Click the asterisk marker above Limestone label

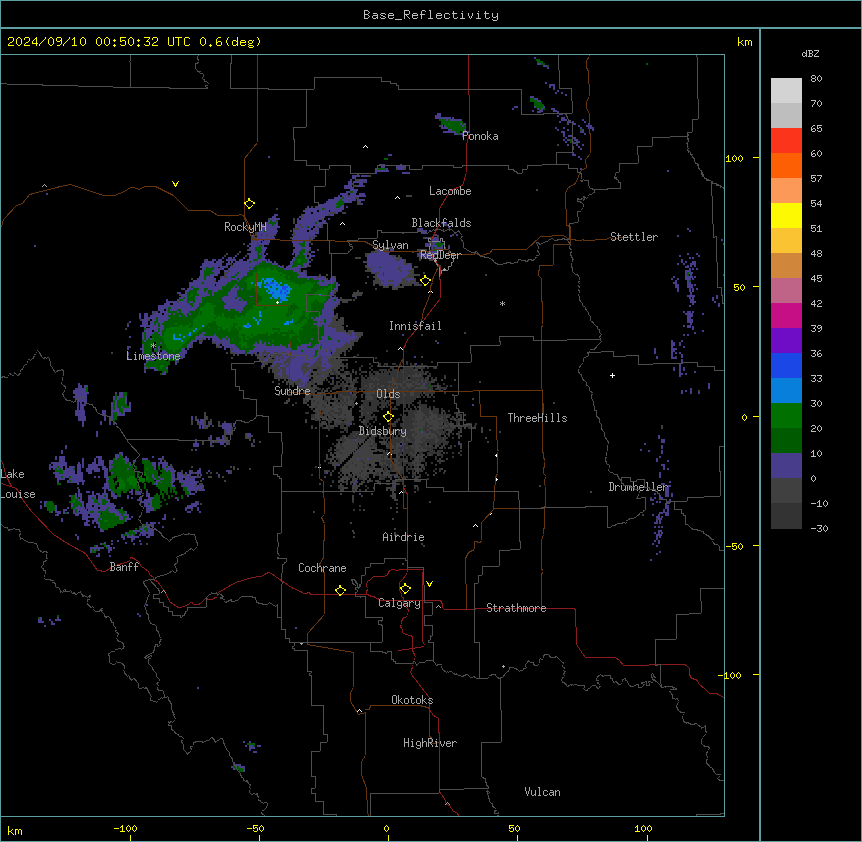coord(153,346)
